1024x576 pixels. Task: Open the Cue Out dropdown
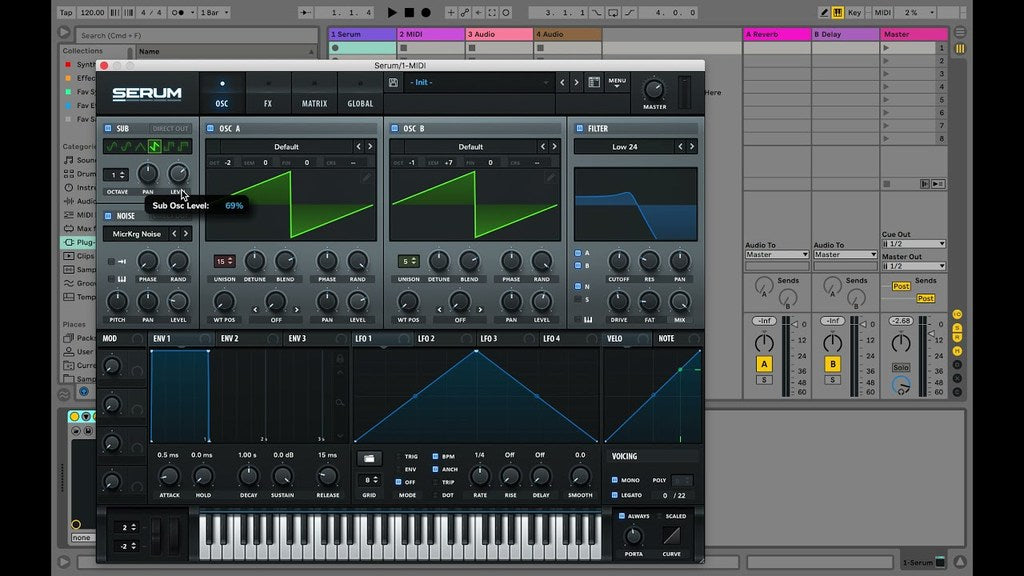click(x=913, y=244)
